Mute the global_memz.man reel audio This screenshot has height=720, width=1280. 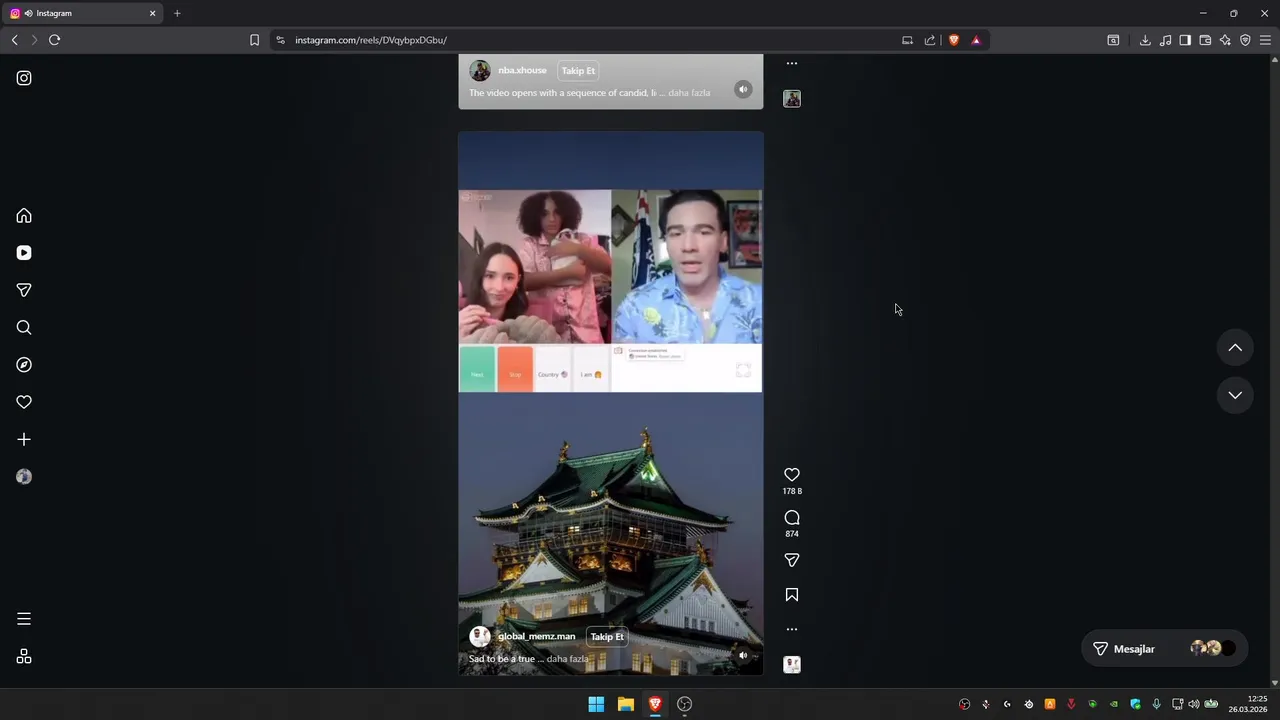click(743, 655)
